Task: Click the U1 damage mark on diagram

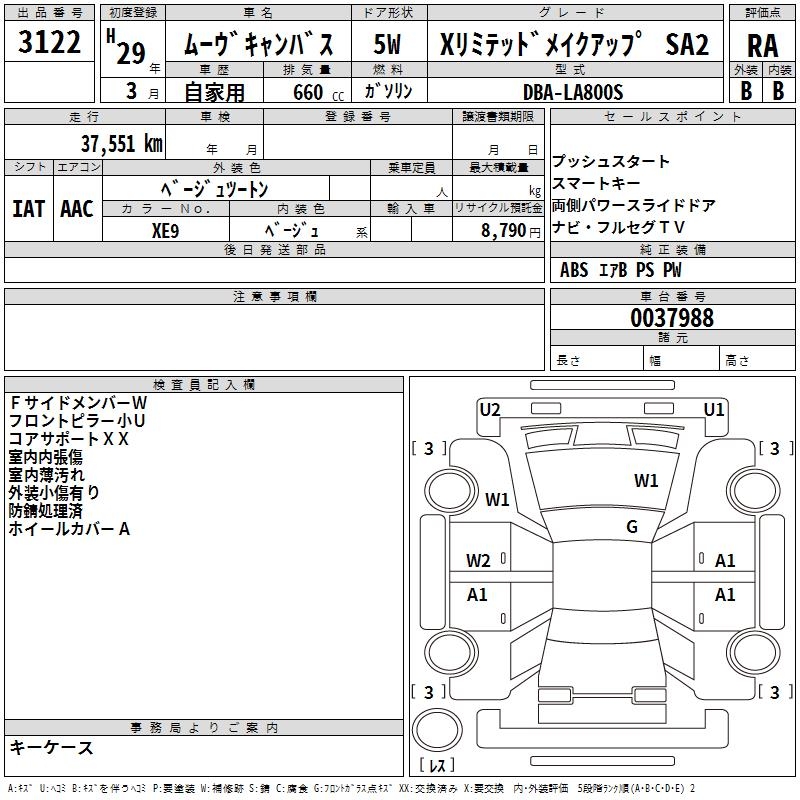Action: 714,409
